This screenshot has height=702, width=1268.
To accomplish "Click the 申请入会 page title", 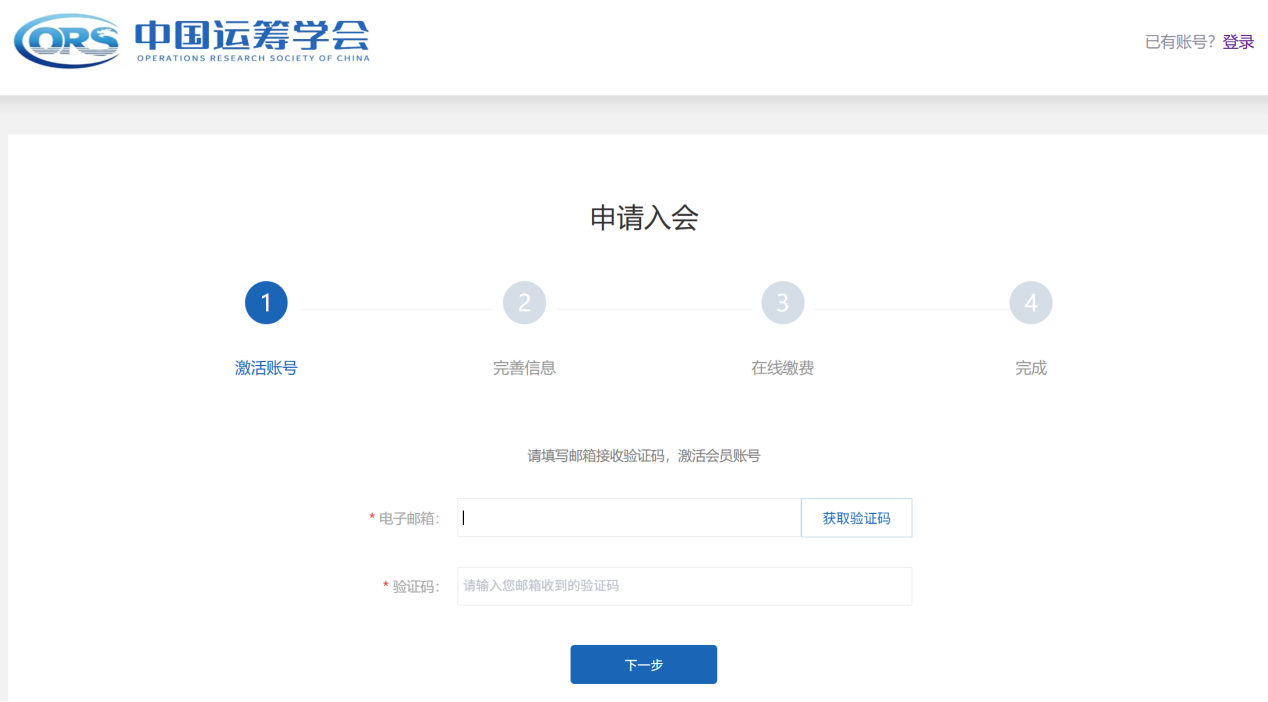I will coord(643,218).
